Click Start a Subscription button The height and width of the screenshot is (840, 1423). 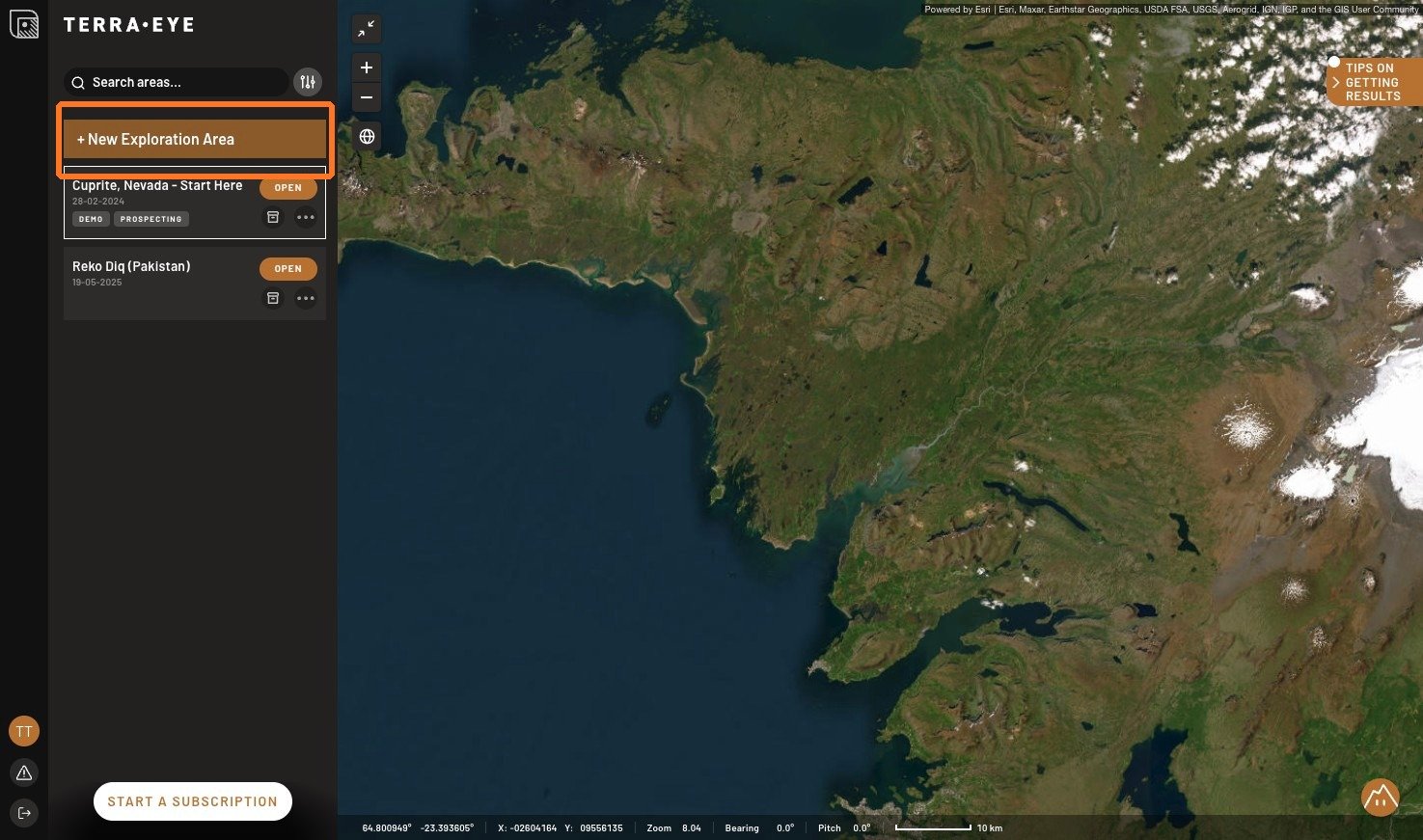193,801
